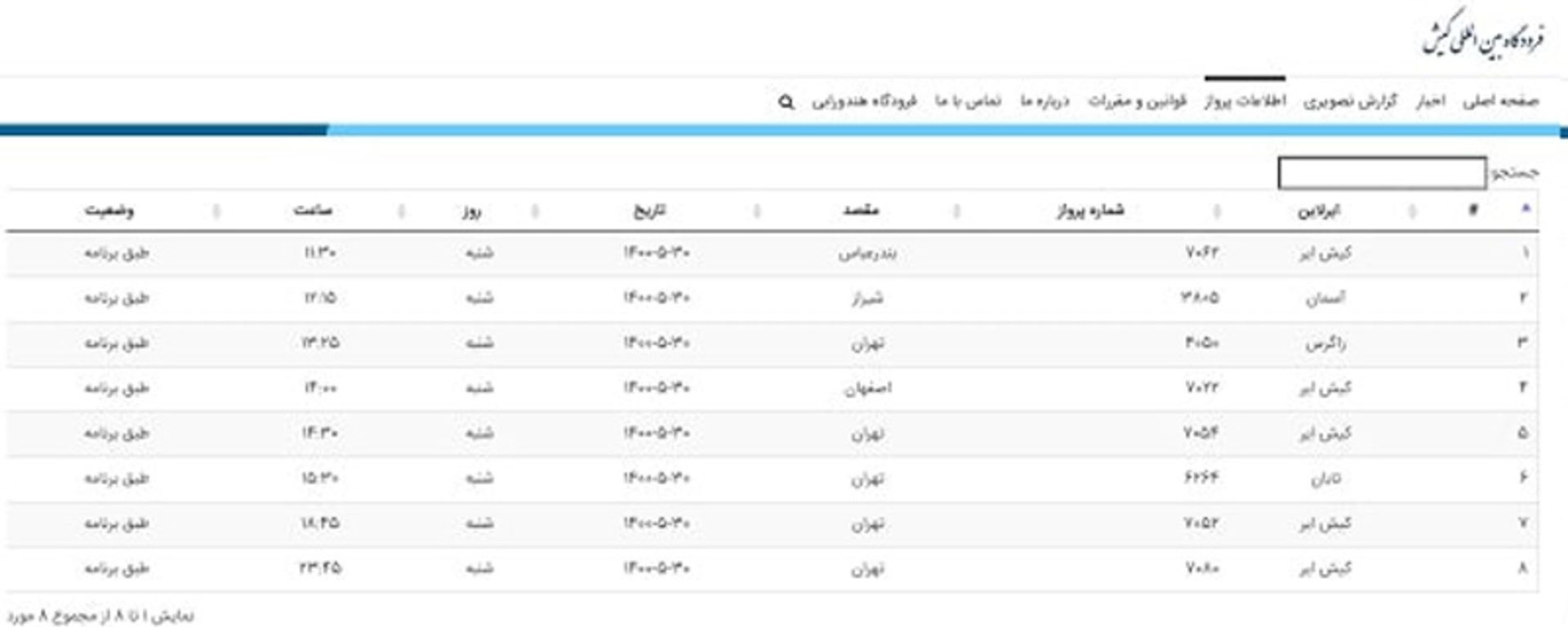Open قوانین و مقررات menu item
The image size is (1568, 627).
1137,101
